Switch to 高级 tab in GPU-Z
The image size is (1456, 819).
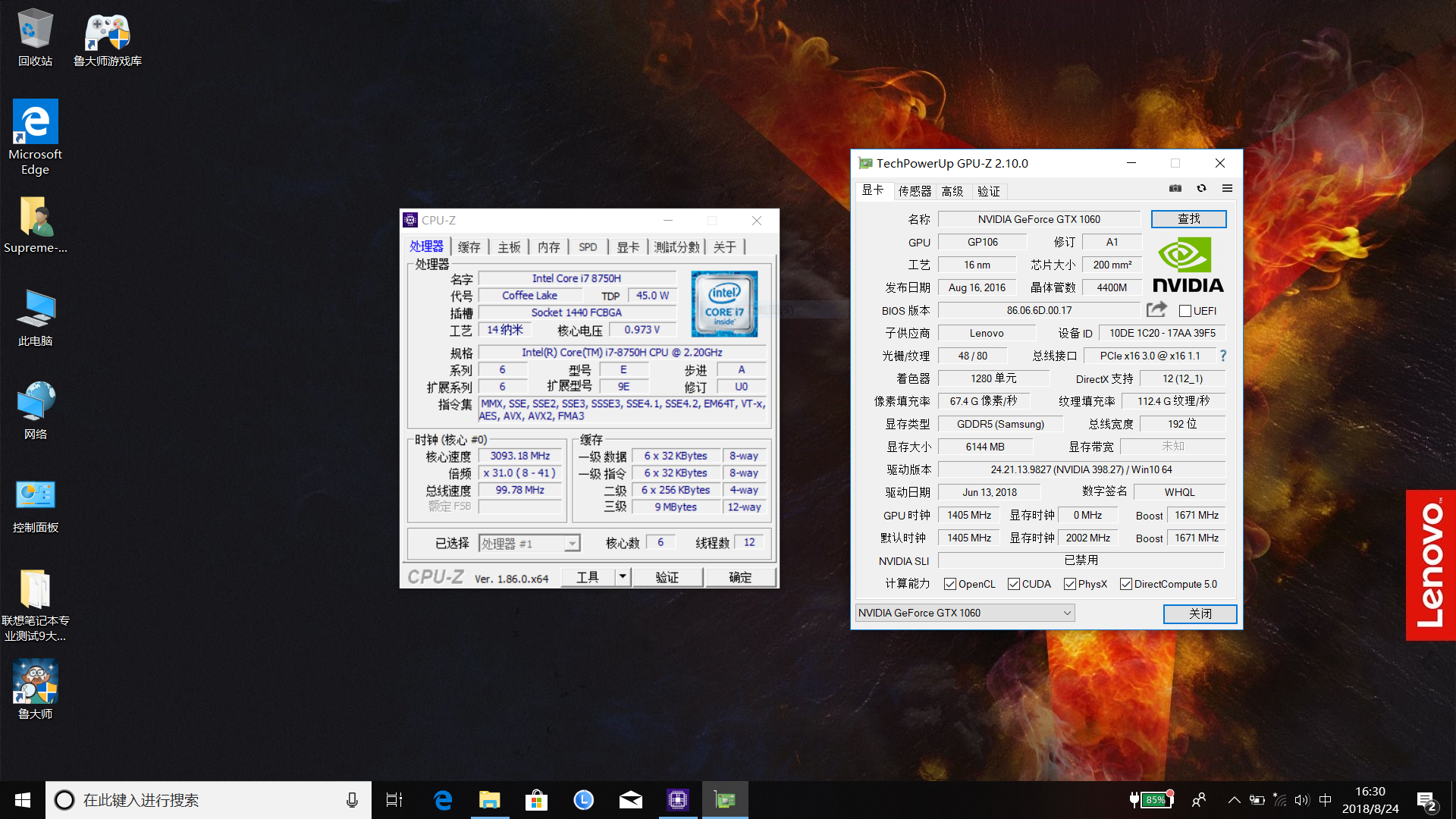tap(952, 191)
